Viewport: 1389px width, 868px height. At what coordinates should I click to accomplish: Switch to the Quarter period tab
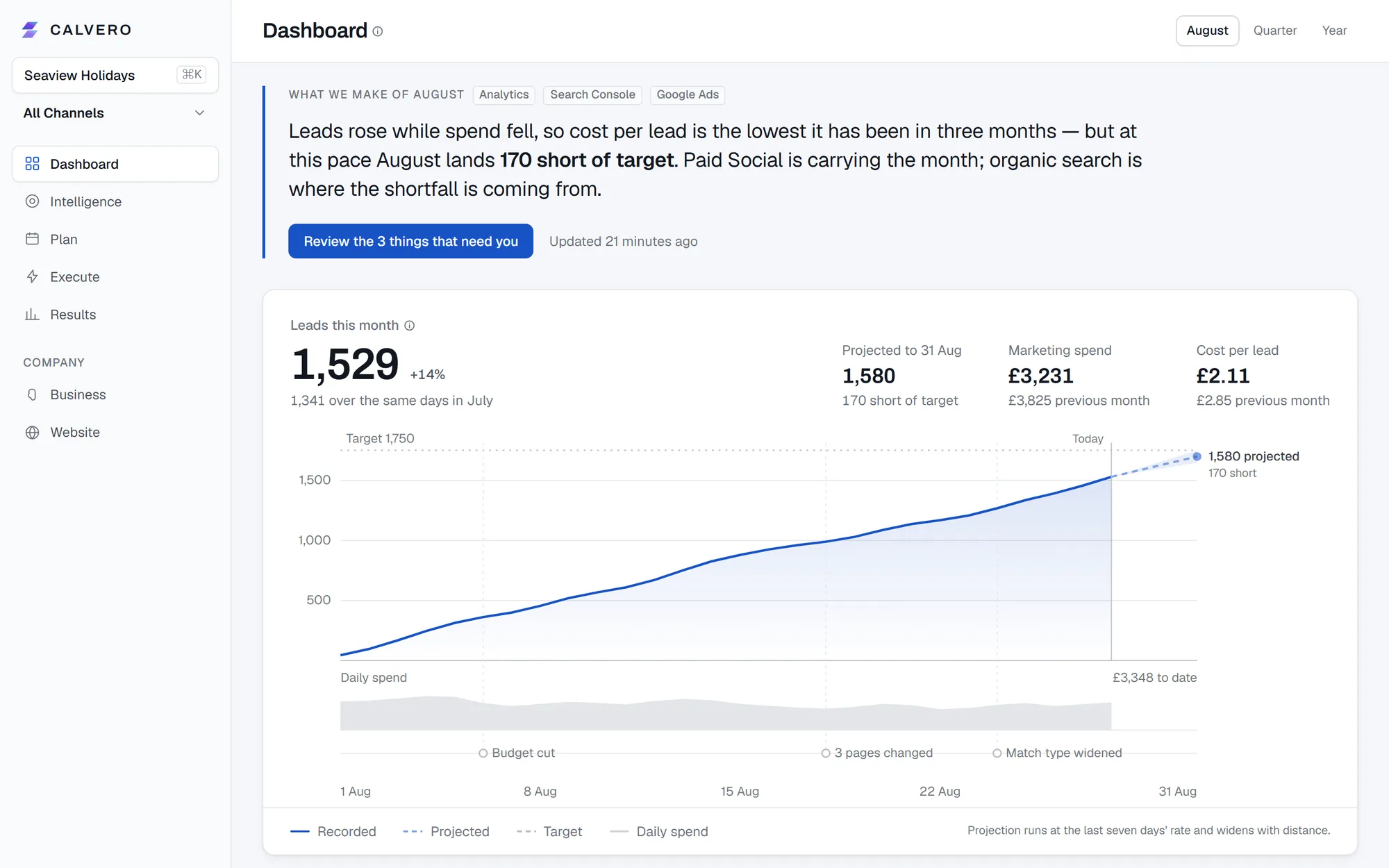point(1275,31)
